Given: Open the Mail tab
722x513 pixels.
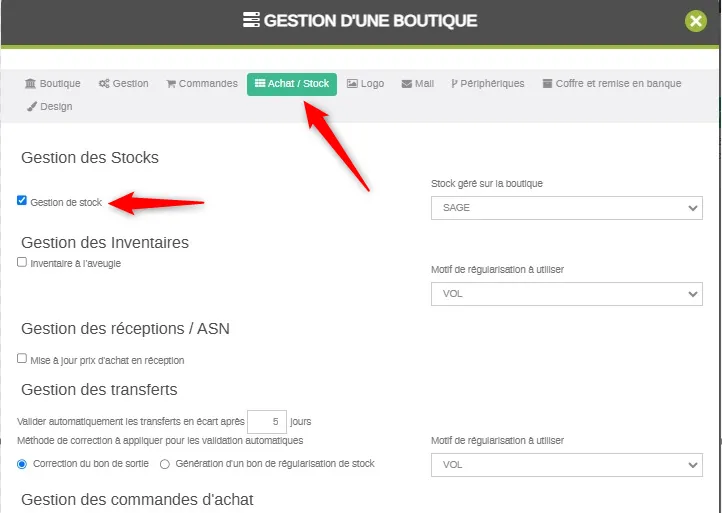Looking at the screenshot, I should pyautogui.click(x=418, y=84).
